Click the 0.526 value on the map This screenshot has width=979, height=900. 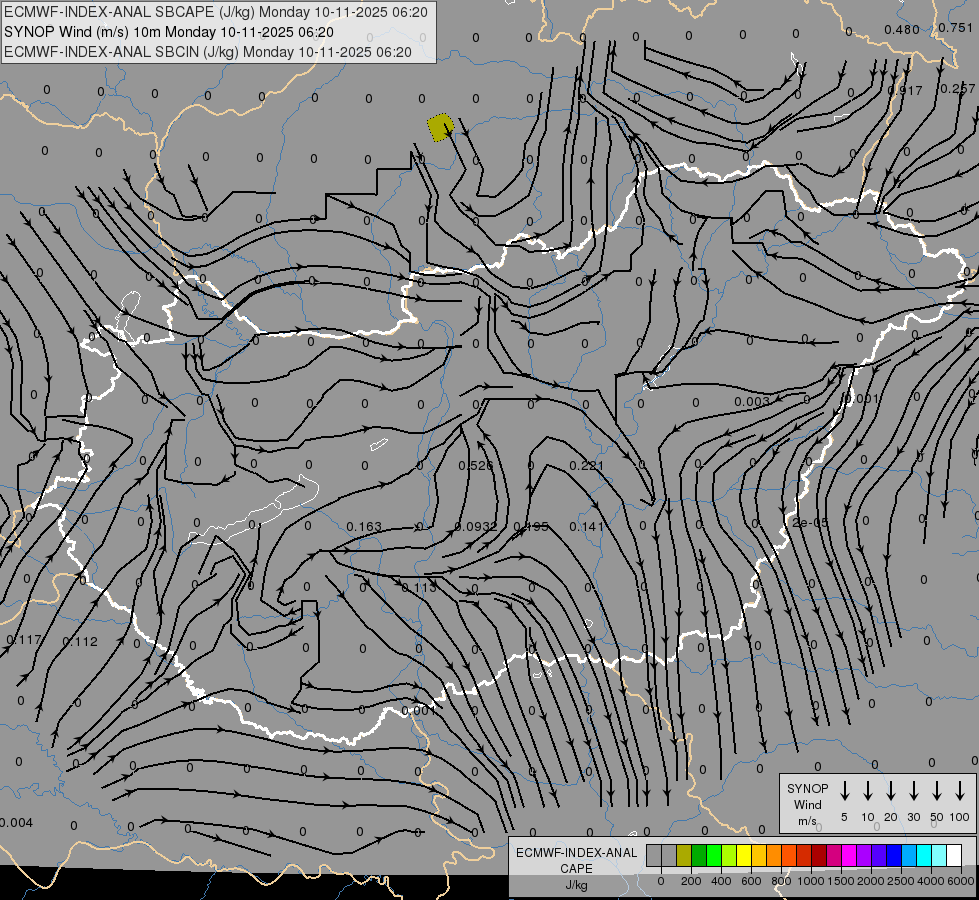click(x=476, y=465)
